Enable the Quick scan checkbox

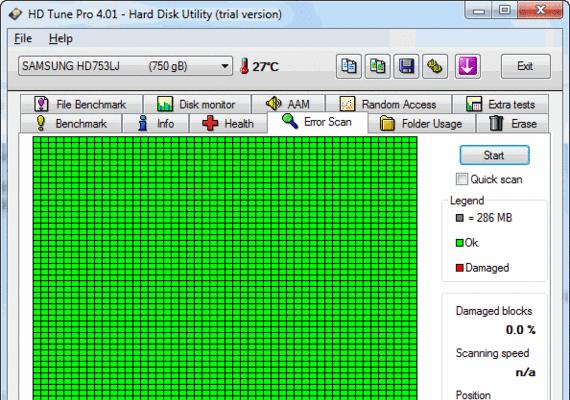coord(462,179)
